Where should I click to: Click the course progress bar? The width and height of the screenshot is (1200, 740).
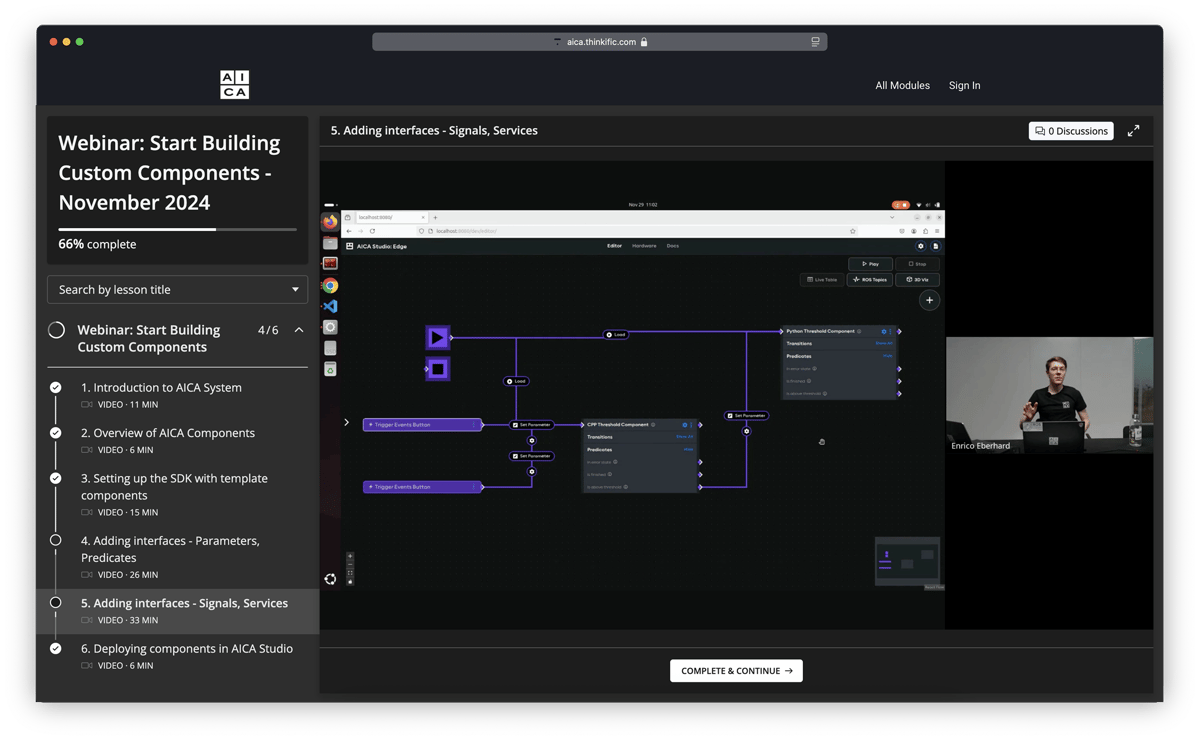177,229
